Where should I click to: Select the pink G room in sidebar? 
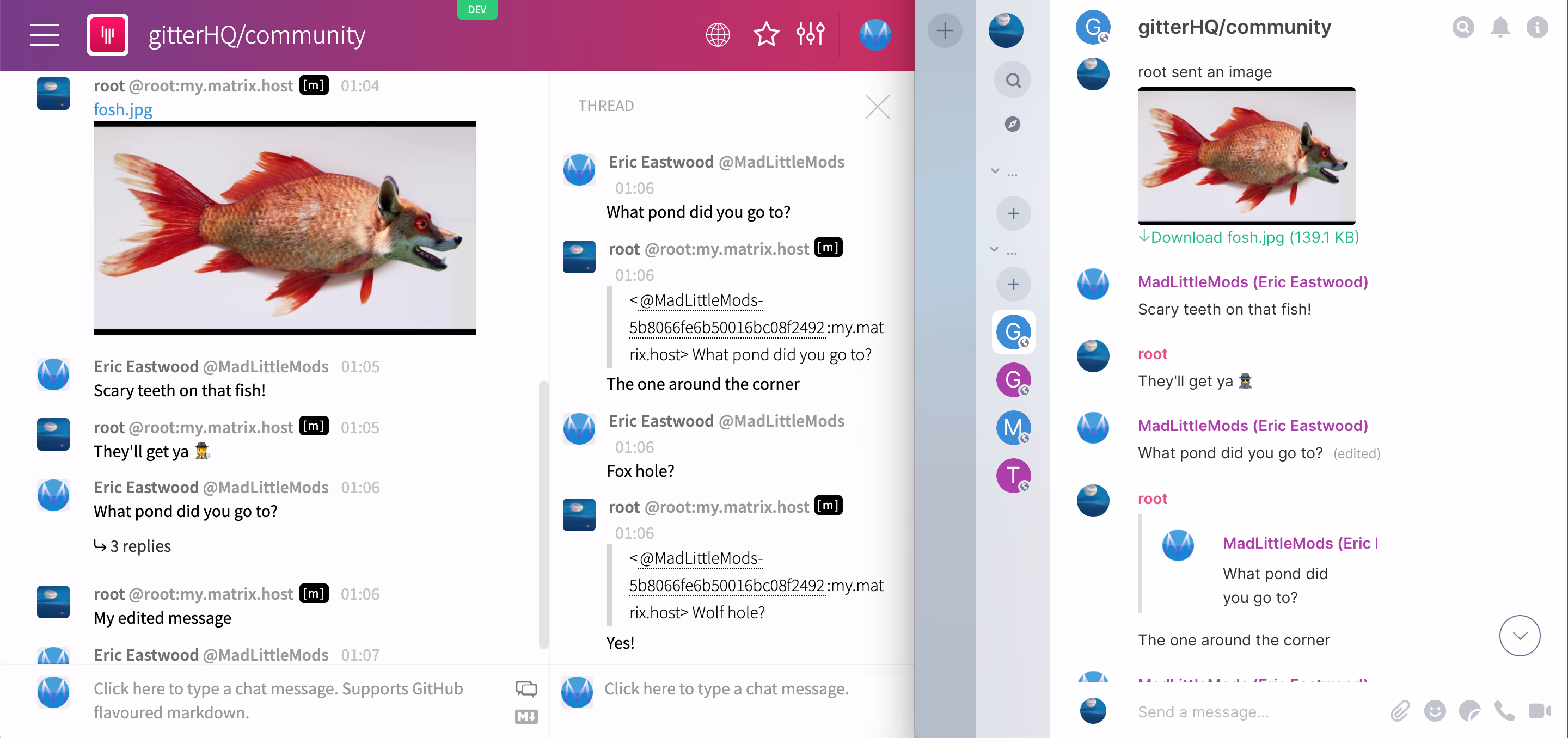tap(1013, 380)
